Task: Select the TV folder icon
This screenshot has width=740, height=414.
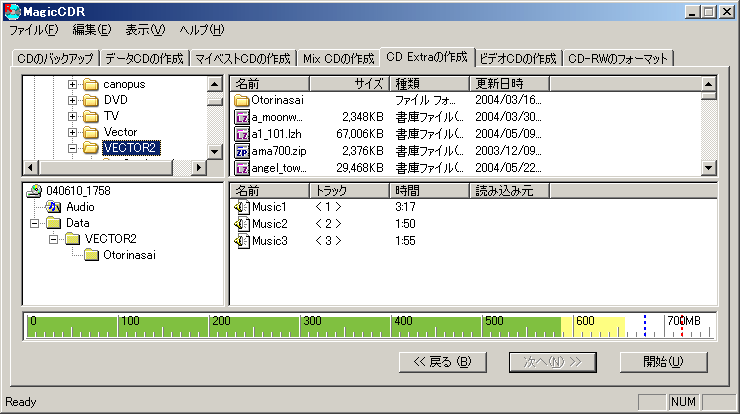Action: (91, 116)
